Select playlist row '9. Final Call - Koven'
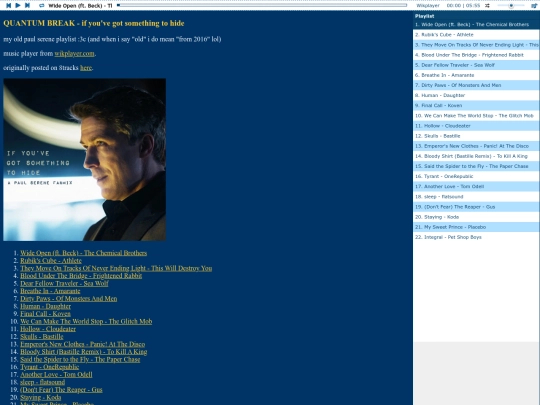Screen dimensions: 540x405 tap(476, 105)
